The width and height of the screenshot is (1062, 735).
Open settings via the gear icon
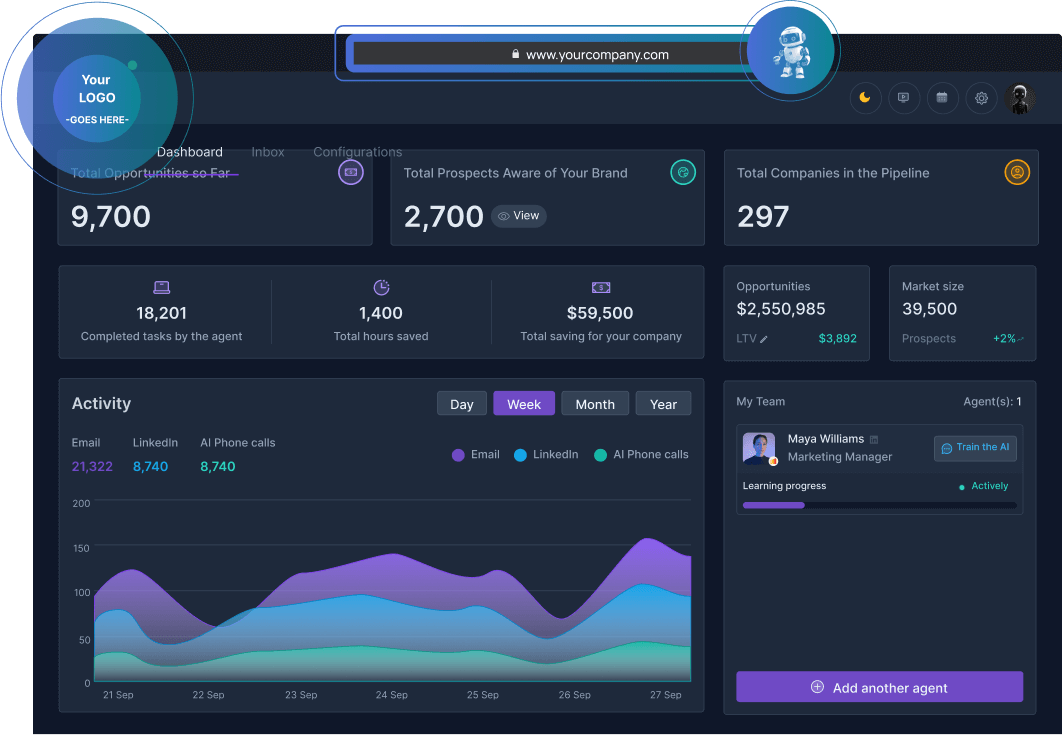click(981, 98)
